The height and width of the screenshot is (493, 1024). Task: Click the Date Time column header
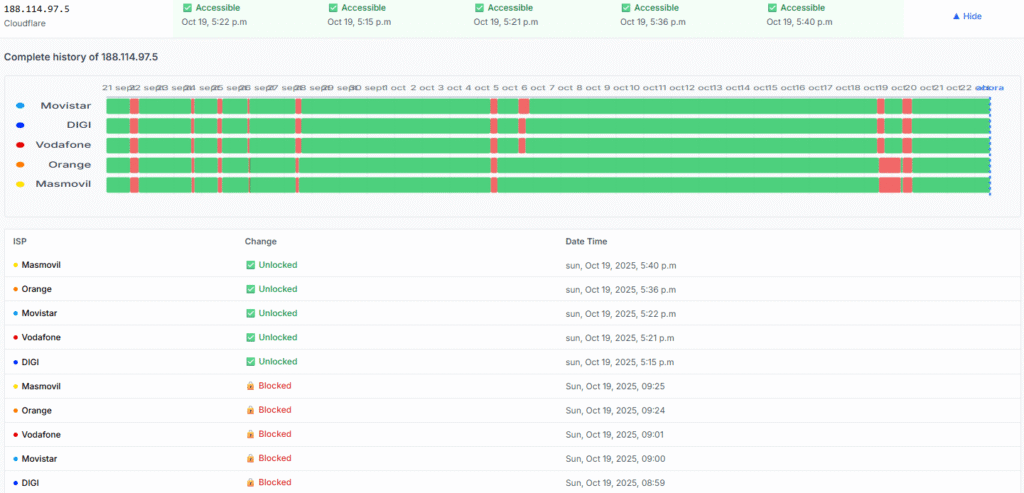pyautogui.click(x=586, y=241)
